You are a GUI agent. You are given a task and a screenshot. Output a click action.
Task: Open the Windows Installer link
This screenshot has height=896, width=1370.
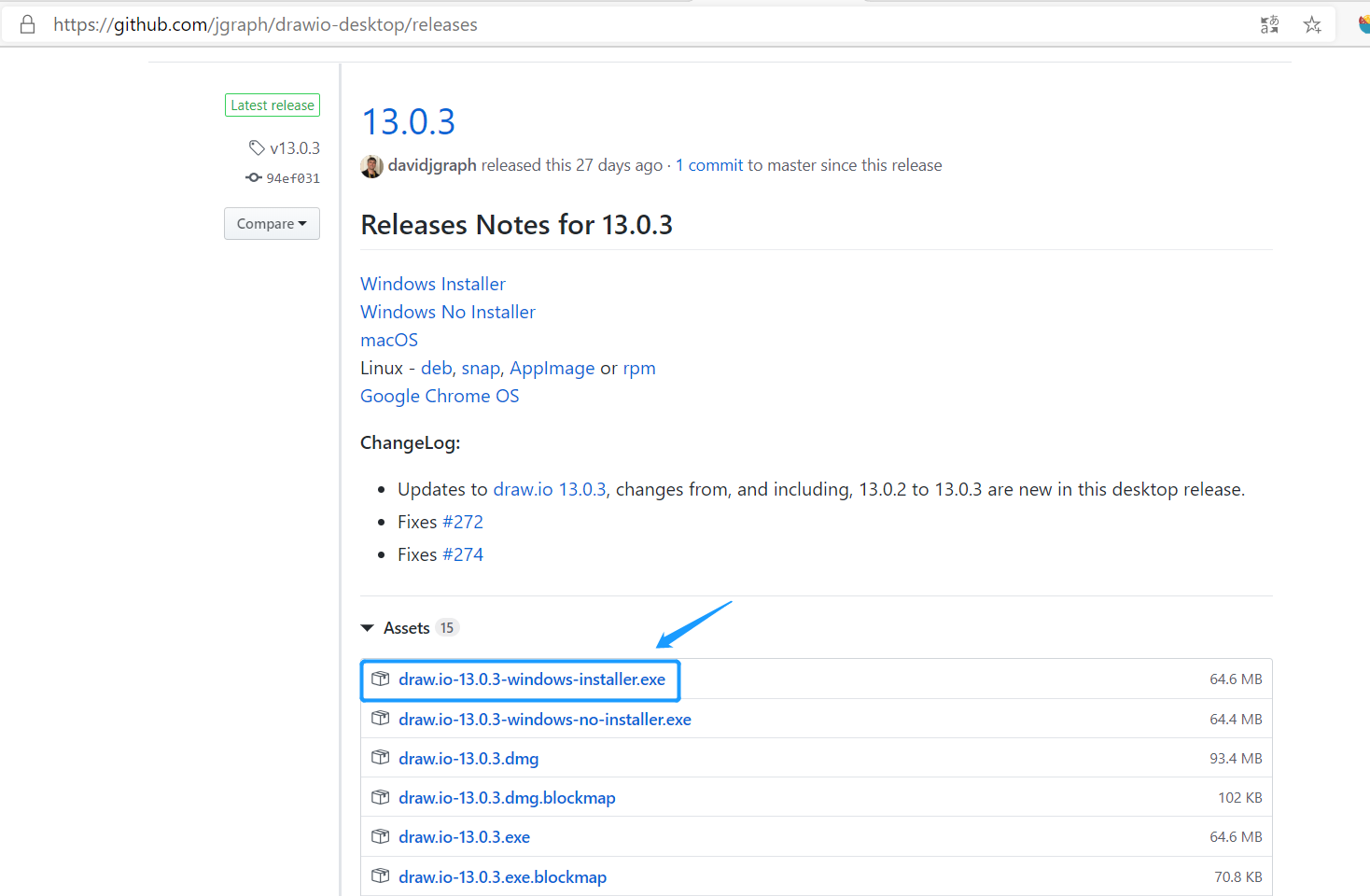click(433, 284)
